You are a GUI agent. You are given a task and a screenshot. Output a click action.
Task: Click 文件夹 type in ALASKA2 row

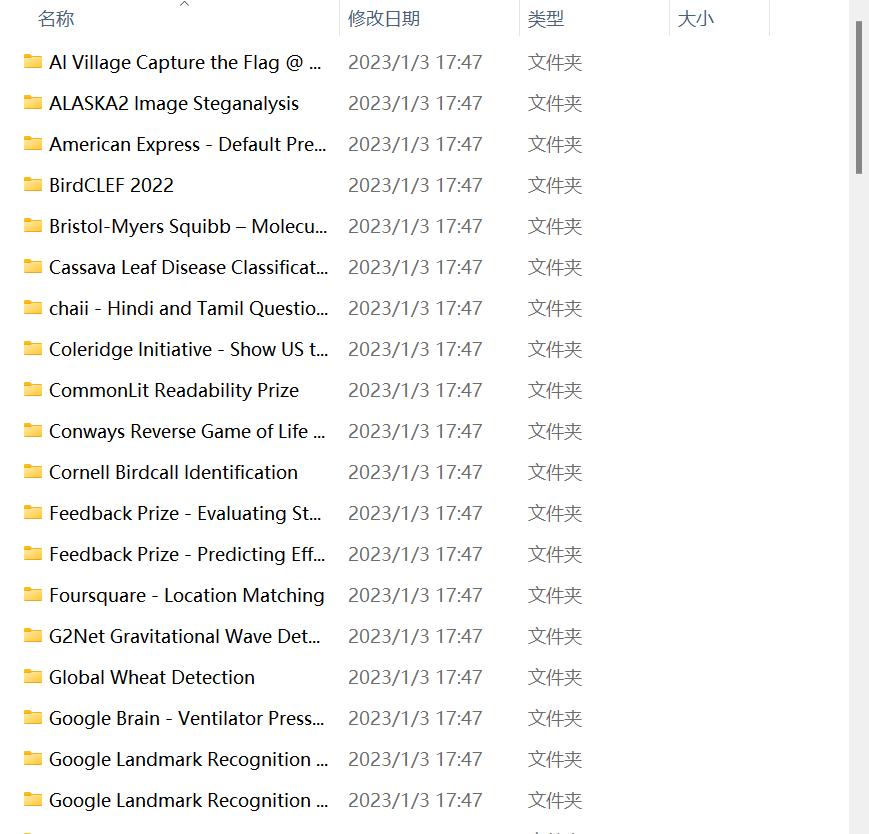tap(555, 104)
